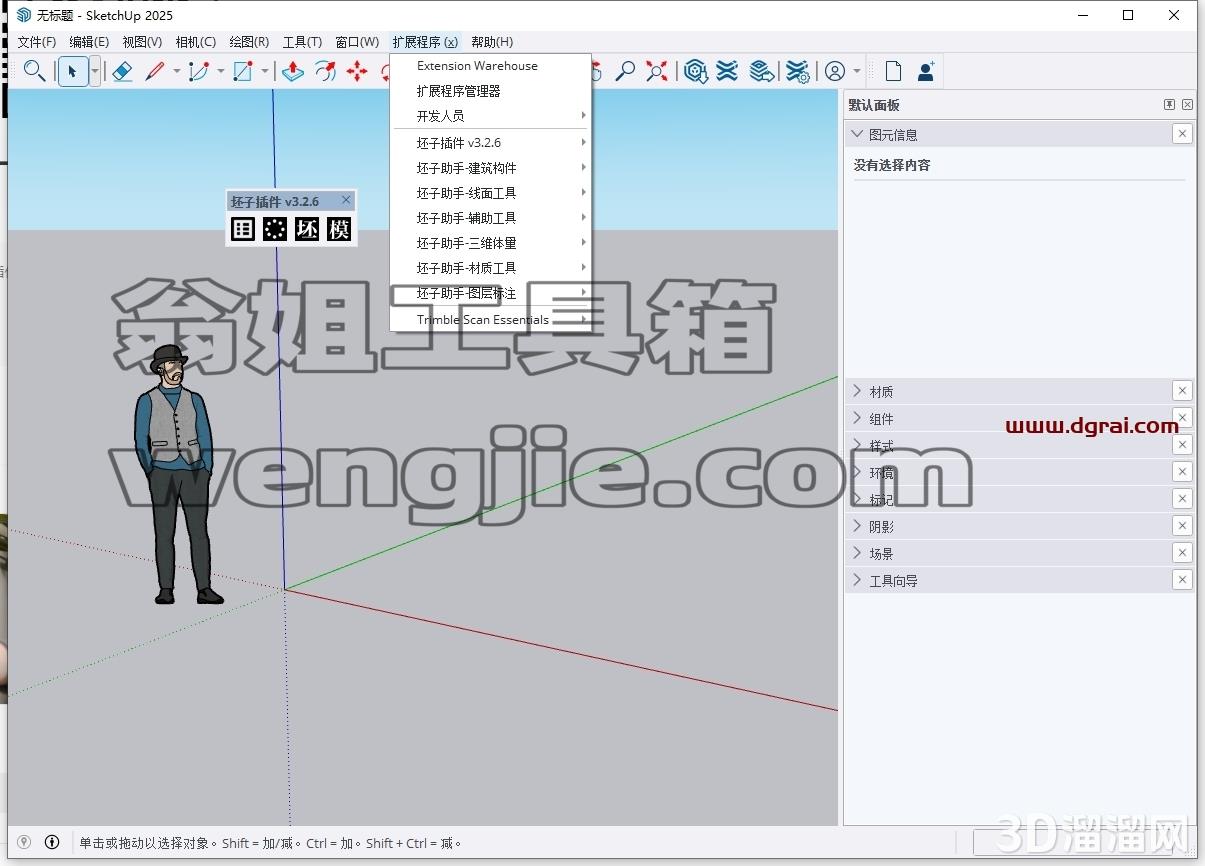Open the Arc tool dropdown arrow
The image size is (1205, 866).
tap(221, 71)
